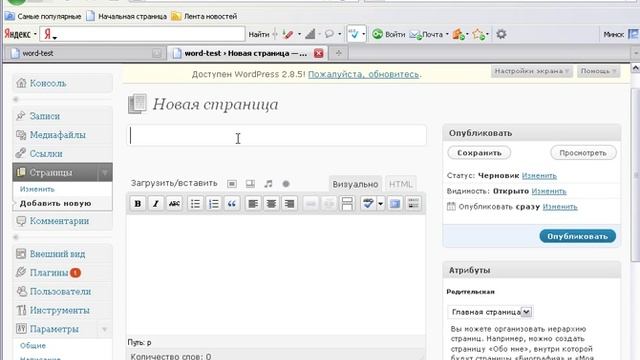Click the add audio music-note icon
Viewport: 640px width, 360px height.
coord(268,184)
